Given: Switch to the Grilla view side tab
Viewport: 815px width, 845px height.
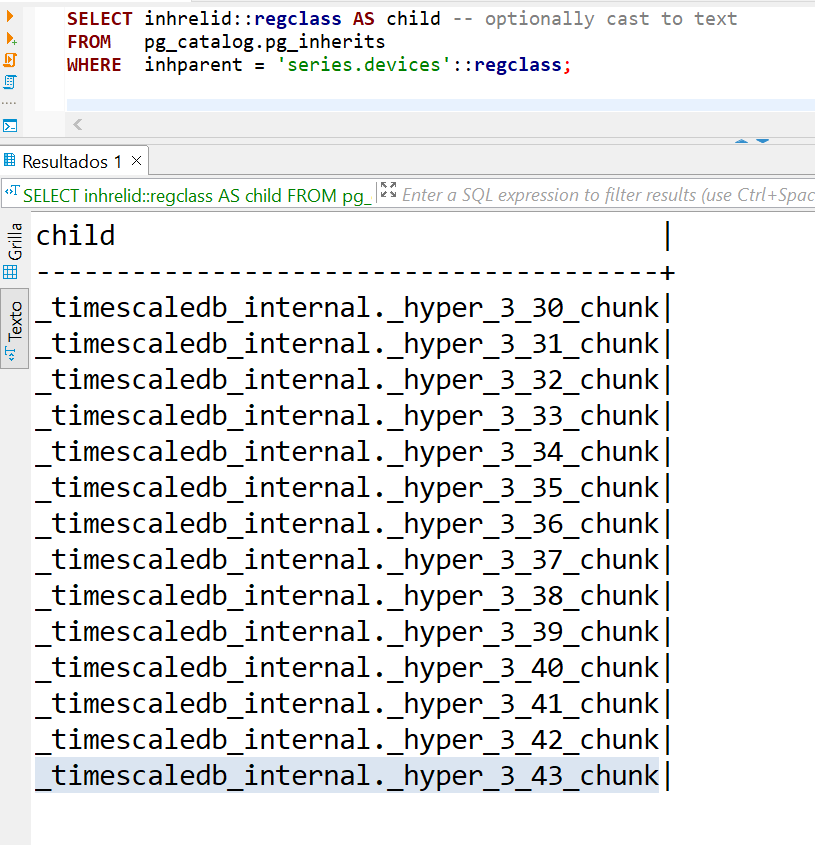Looking at the screenshot, I should [15, 251].
